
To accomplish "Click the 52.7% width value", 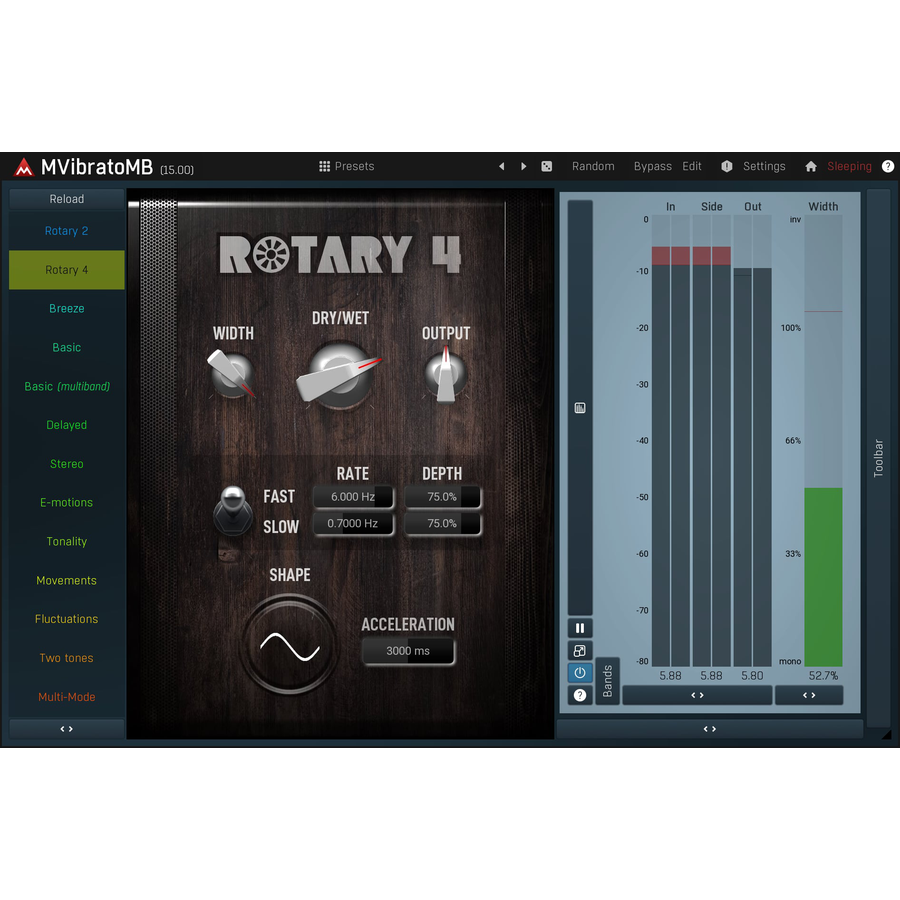I will tap(823, 676).
